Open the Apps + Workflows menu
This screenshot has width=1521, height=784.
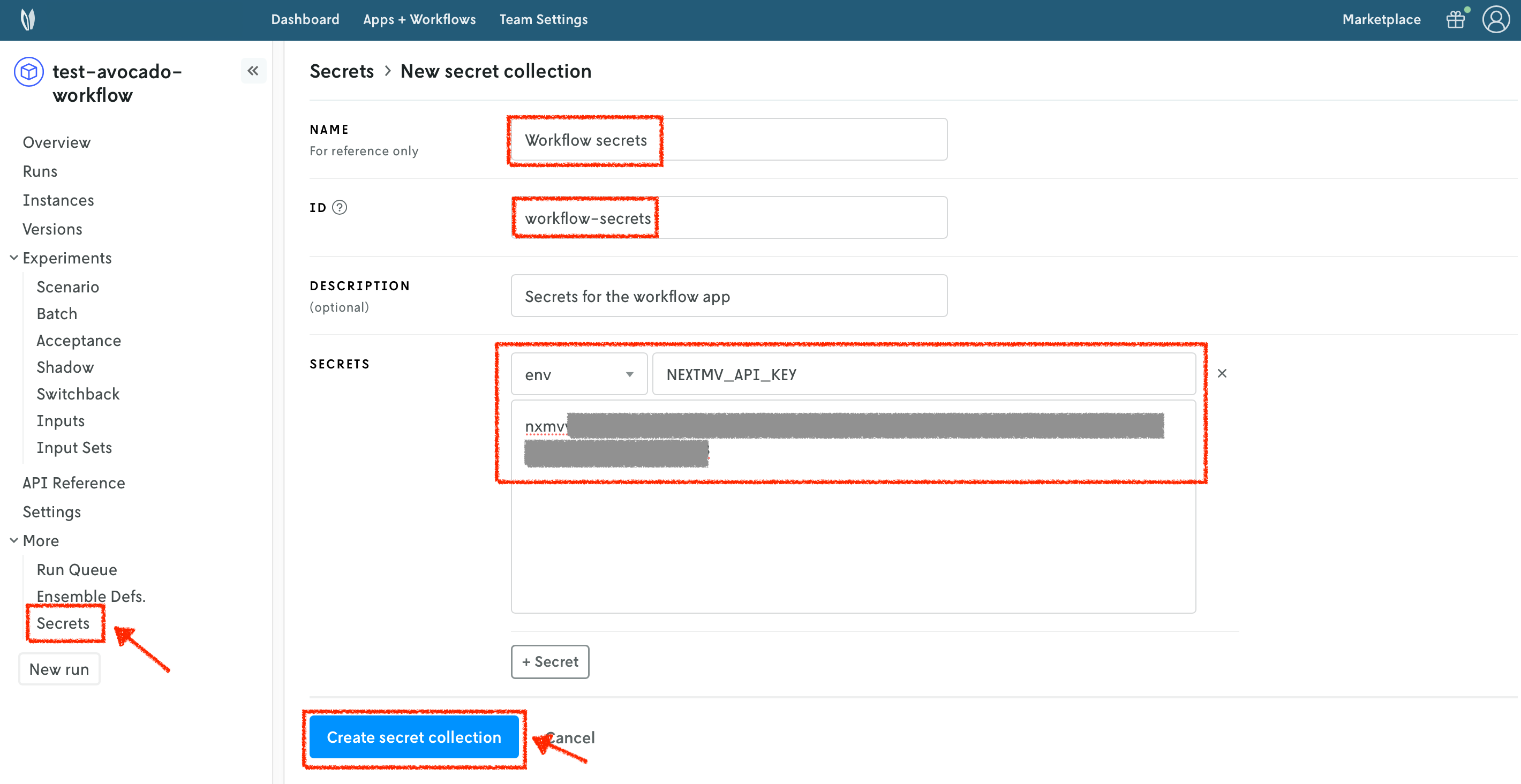click(x=419, y=19)
